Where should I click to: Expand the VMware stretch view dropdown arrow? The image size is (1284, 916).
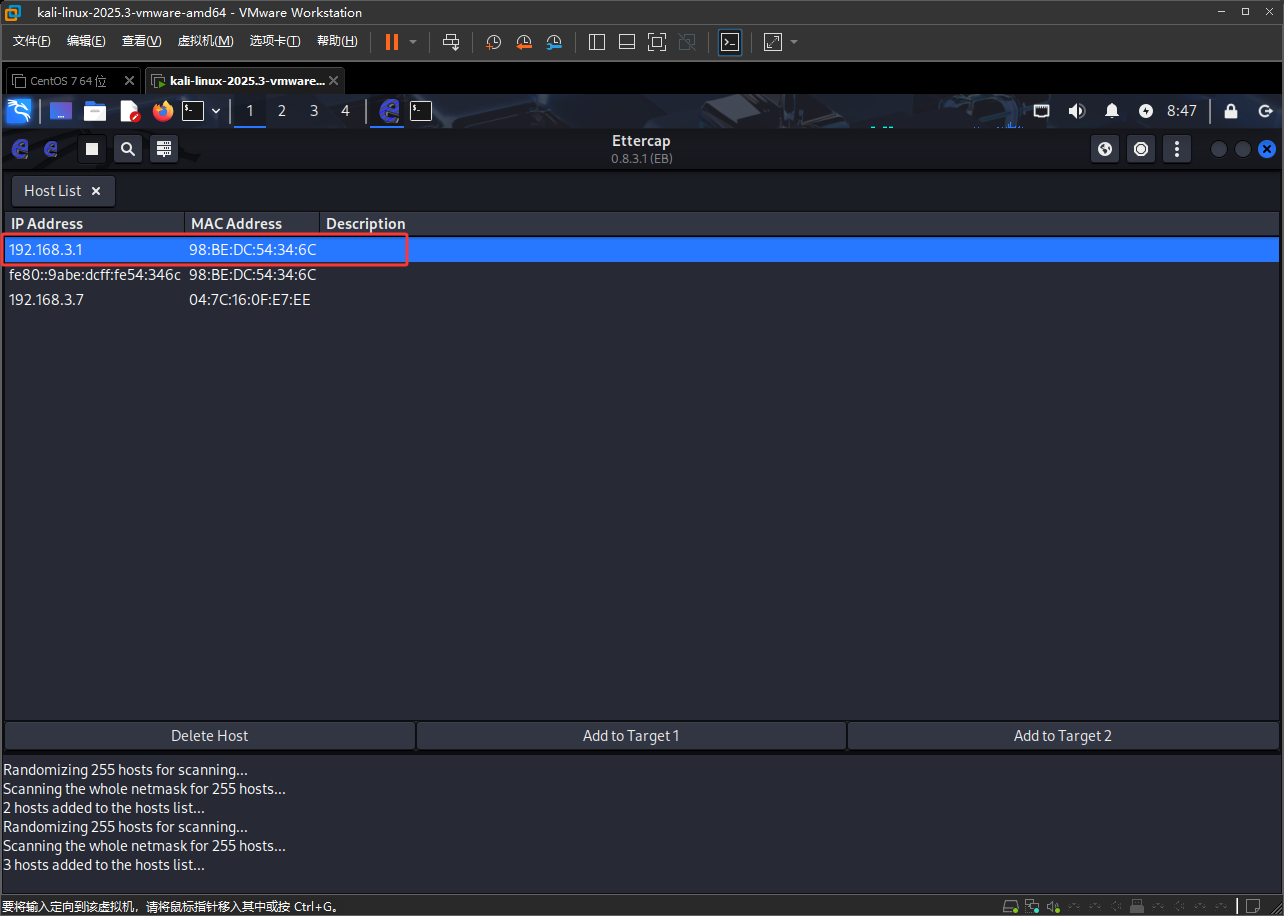point(794,42)
